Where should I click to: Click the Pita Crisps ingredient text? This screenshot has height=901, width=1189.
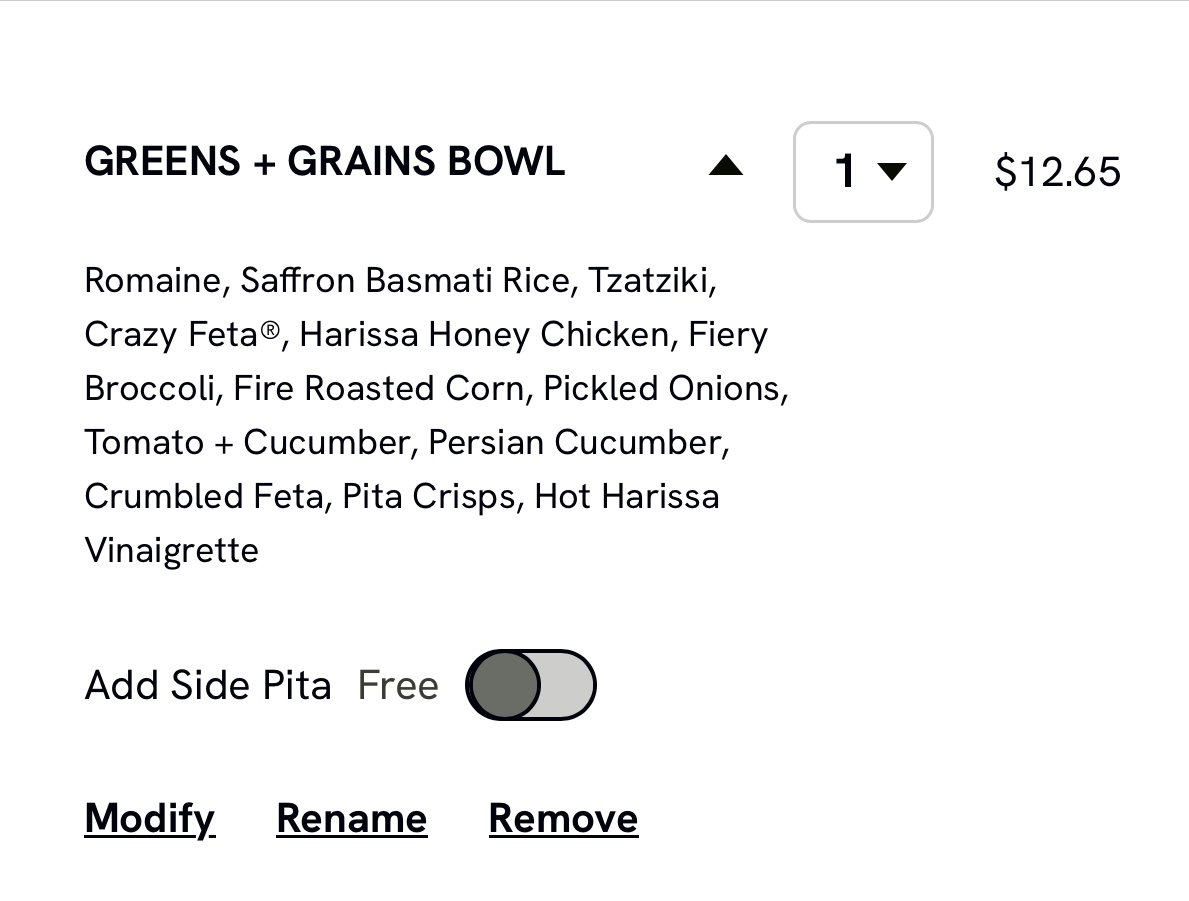click(428, 497)
